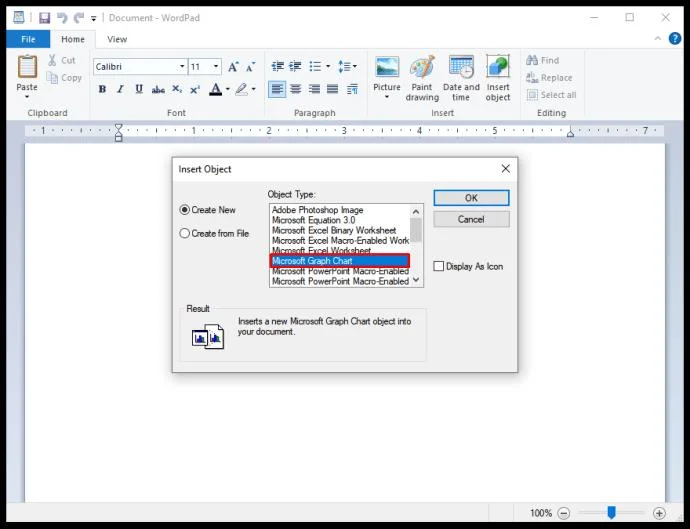Select Microsoft Graph Chart entry
This screenshot has width=690, height=529.
(340, 261)
